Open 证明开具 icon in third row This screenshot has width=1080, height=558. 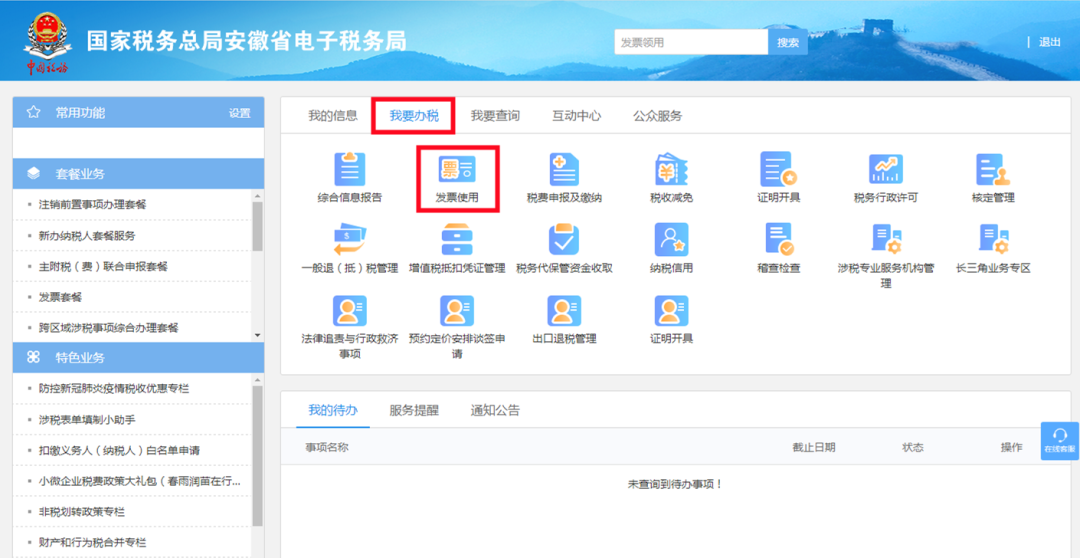[672, 311]
